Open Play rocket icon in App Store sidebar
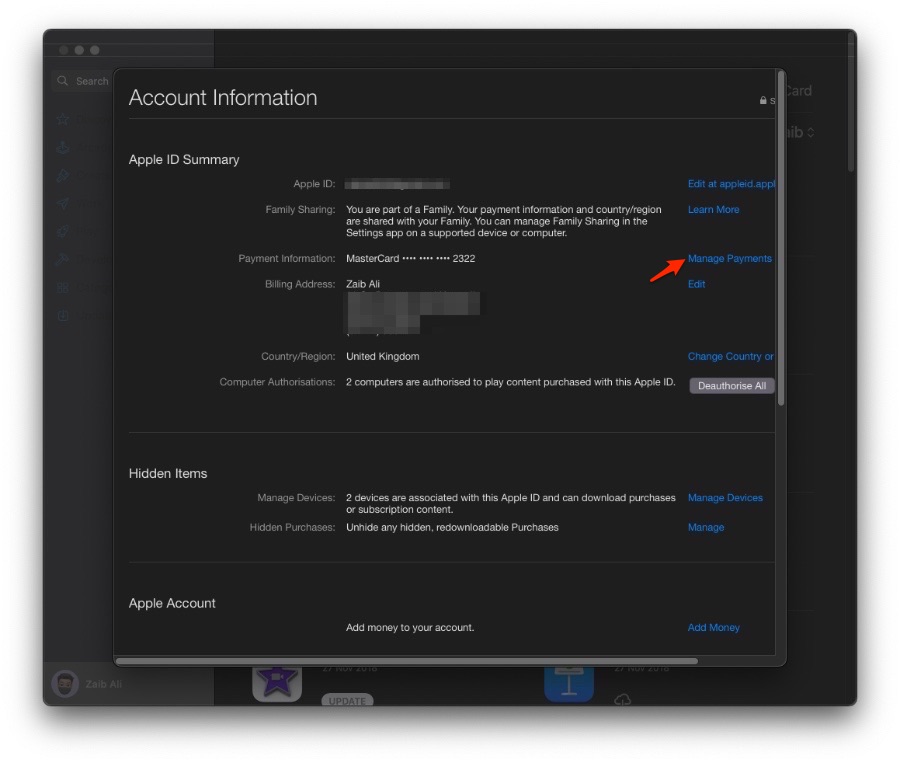The height and width of the screenshot is (763, 900). tap(63, 231)
